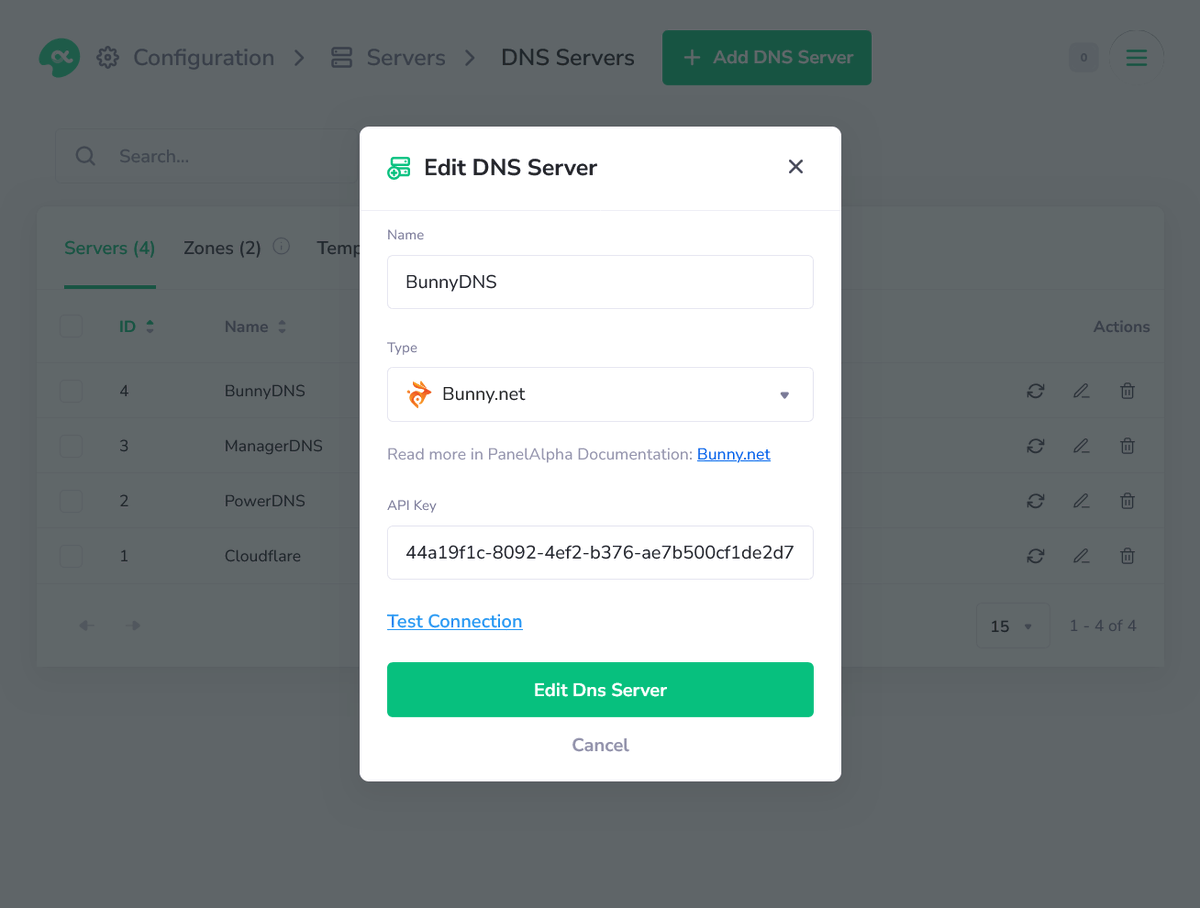
Task: Click the Search box in the servers list
Action: (207, 156)
